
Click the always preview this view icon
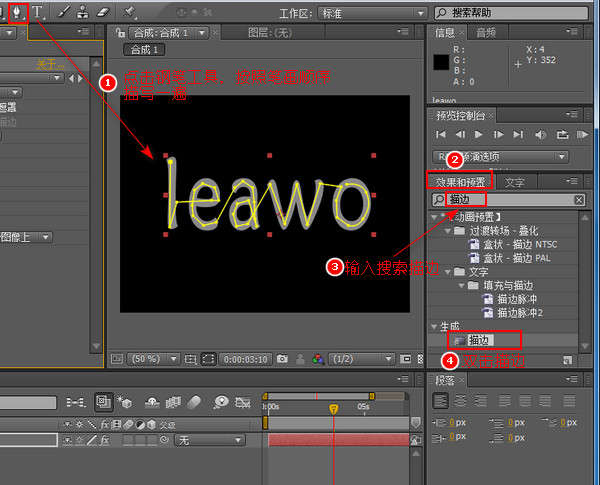pyautogui.click(x=117, y=359)
